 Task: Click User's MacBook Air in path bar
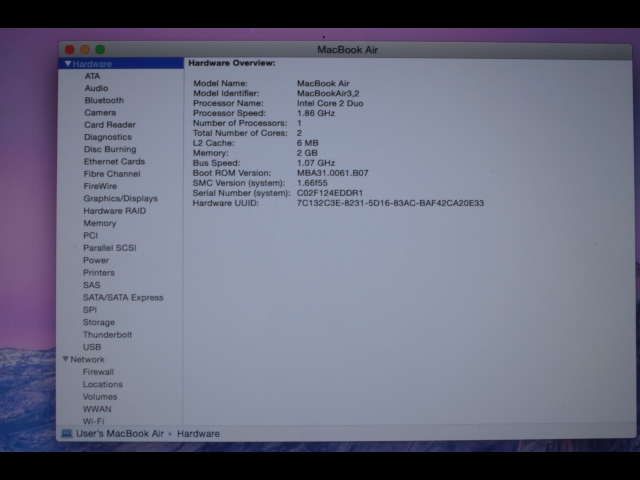(x=120, y=433)
